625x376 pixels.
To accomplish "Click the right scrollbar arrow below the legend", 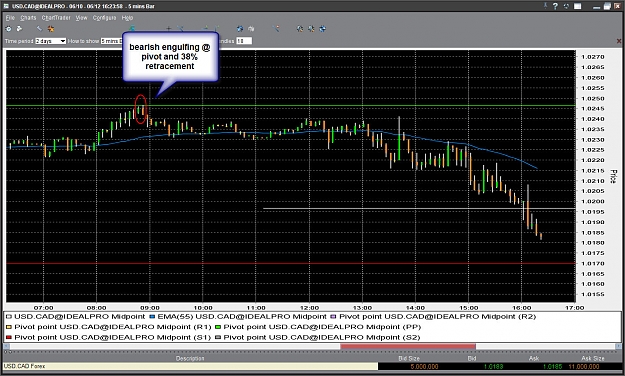I will (x=619, y=346).
